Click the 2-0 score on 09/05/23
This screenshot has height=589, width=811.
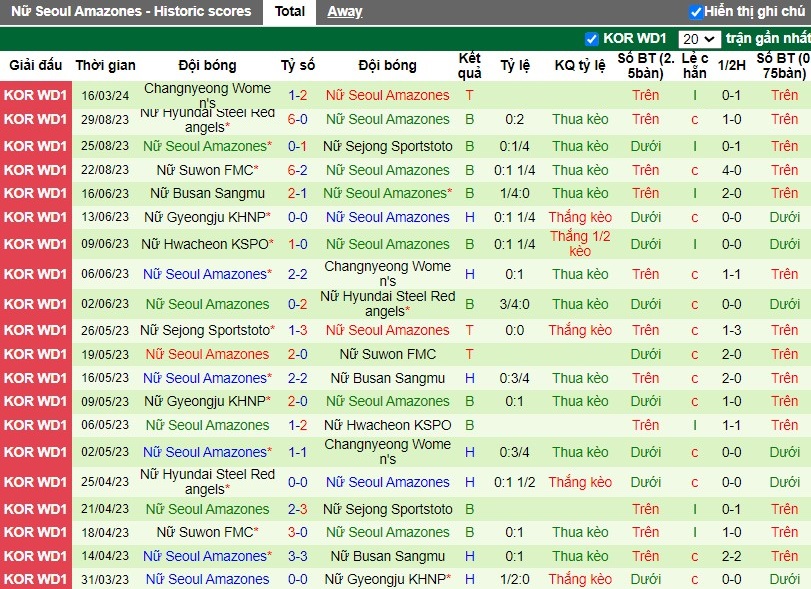297,401
